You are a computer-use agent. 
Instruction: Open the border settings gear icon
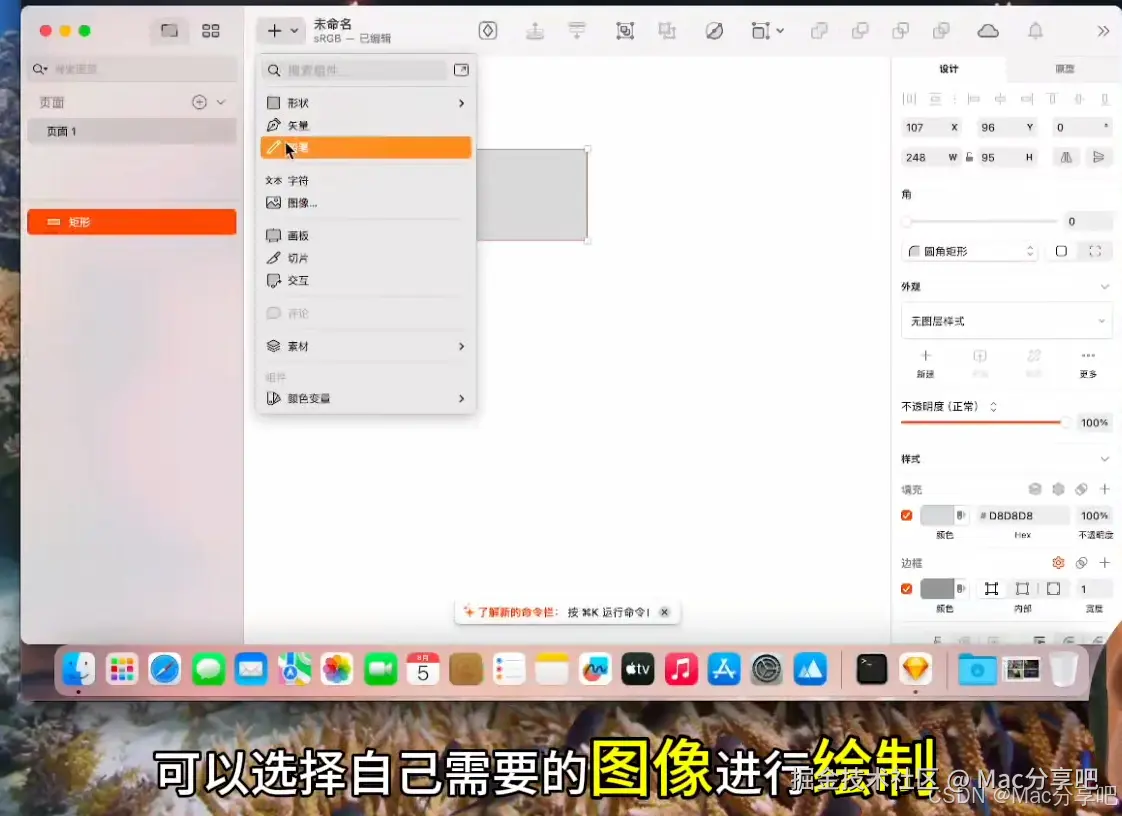click(1058, 562)
